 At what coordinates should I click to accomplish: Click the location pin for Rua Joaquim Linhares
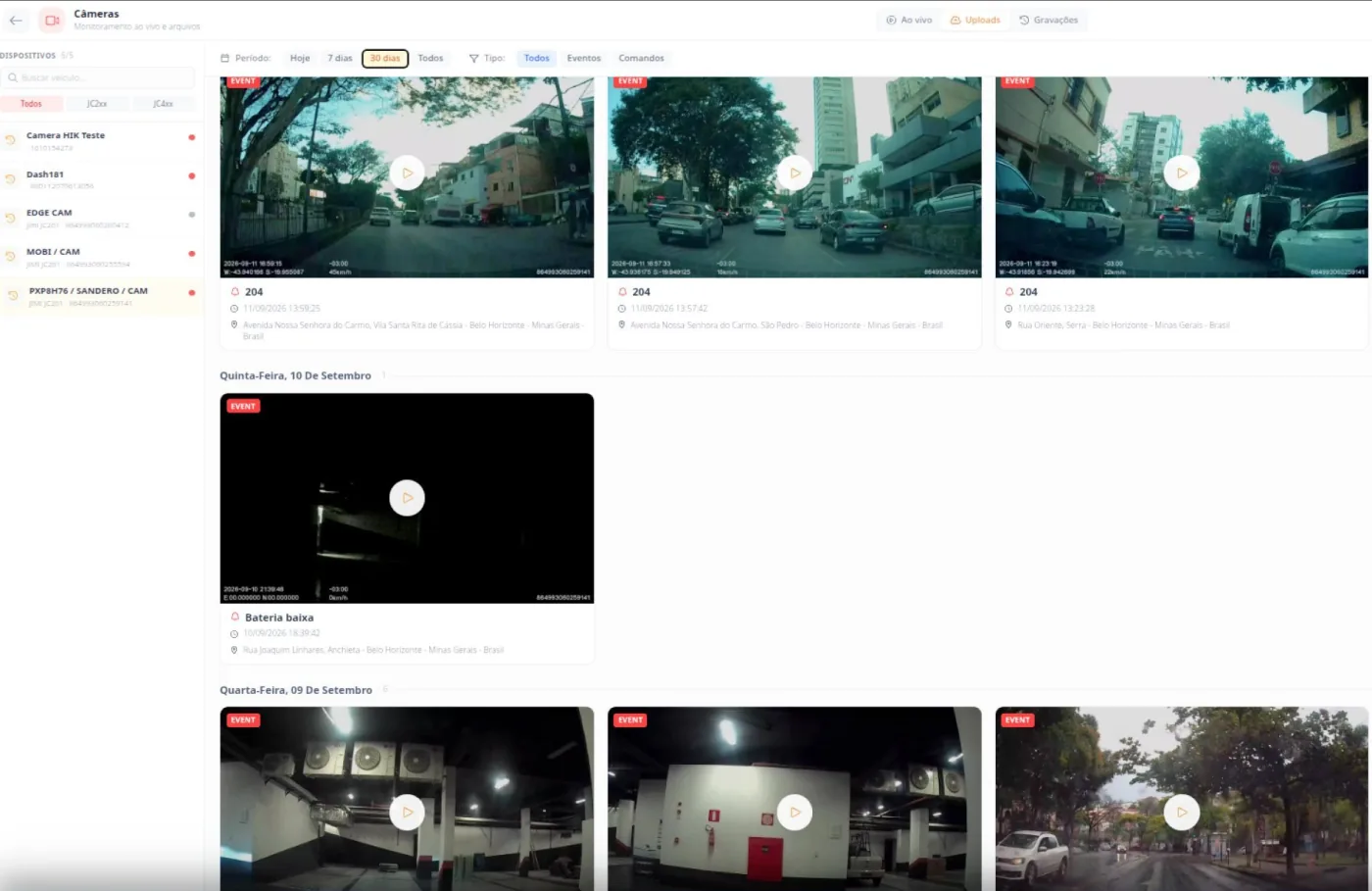(234, 650)
